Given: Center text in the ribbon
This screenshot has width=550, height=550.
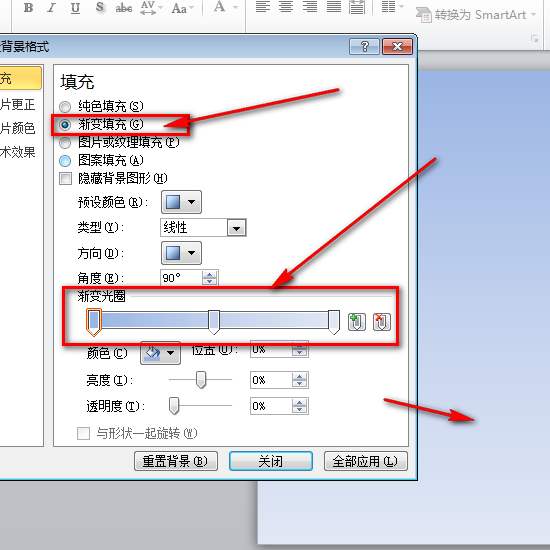Looking at the screenshot, I should [286, 7].
